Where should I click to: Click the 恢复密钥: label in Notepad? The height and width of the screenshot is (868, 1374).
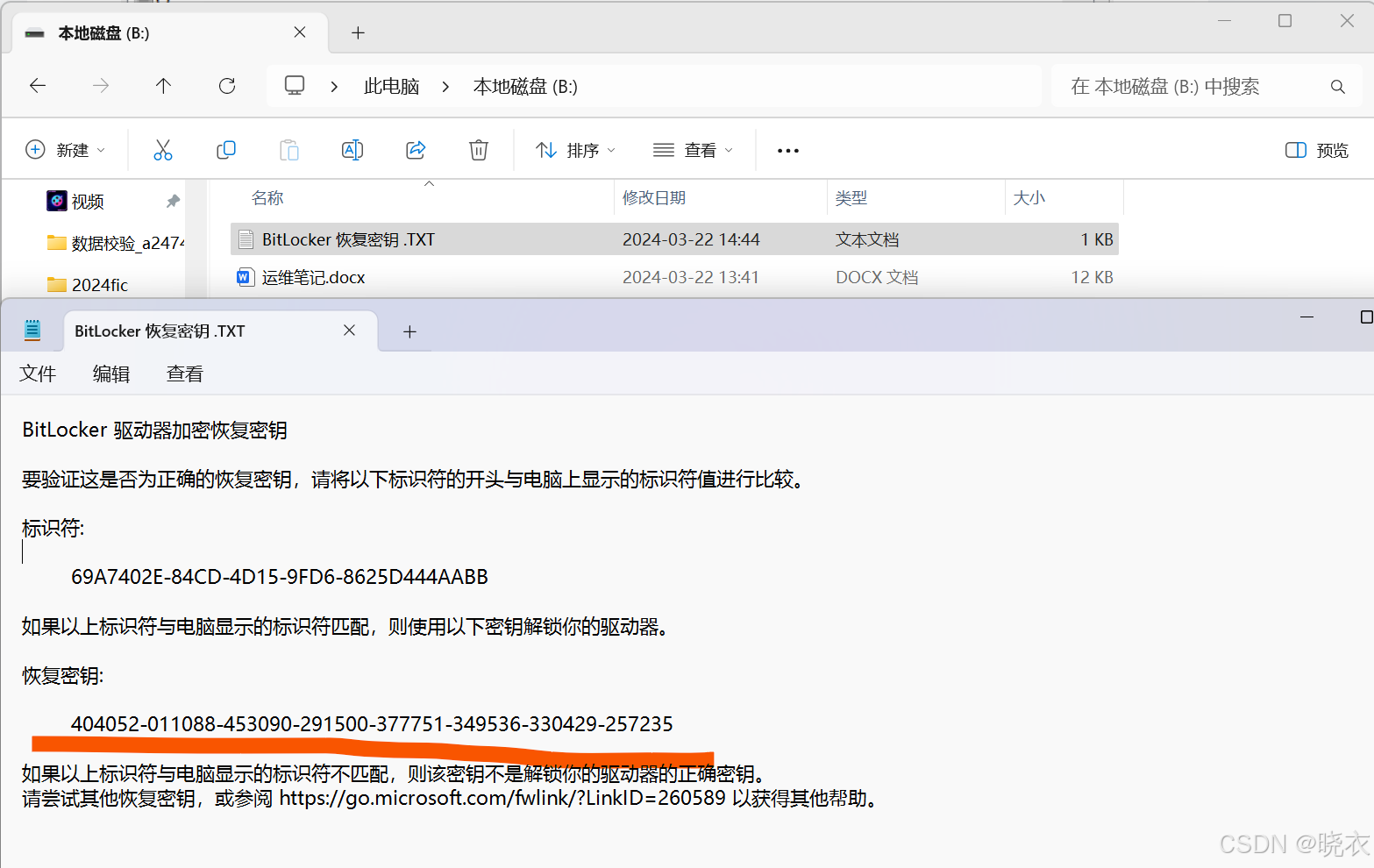coord(62,675)
